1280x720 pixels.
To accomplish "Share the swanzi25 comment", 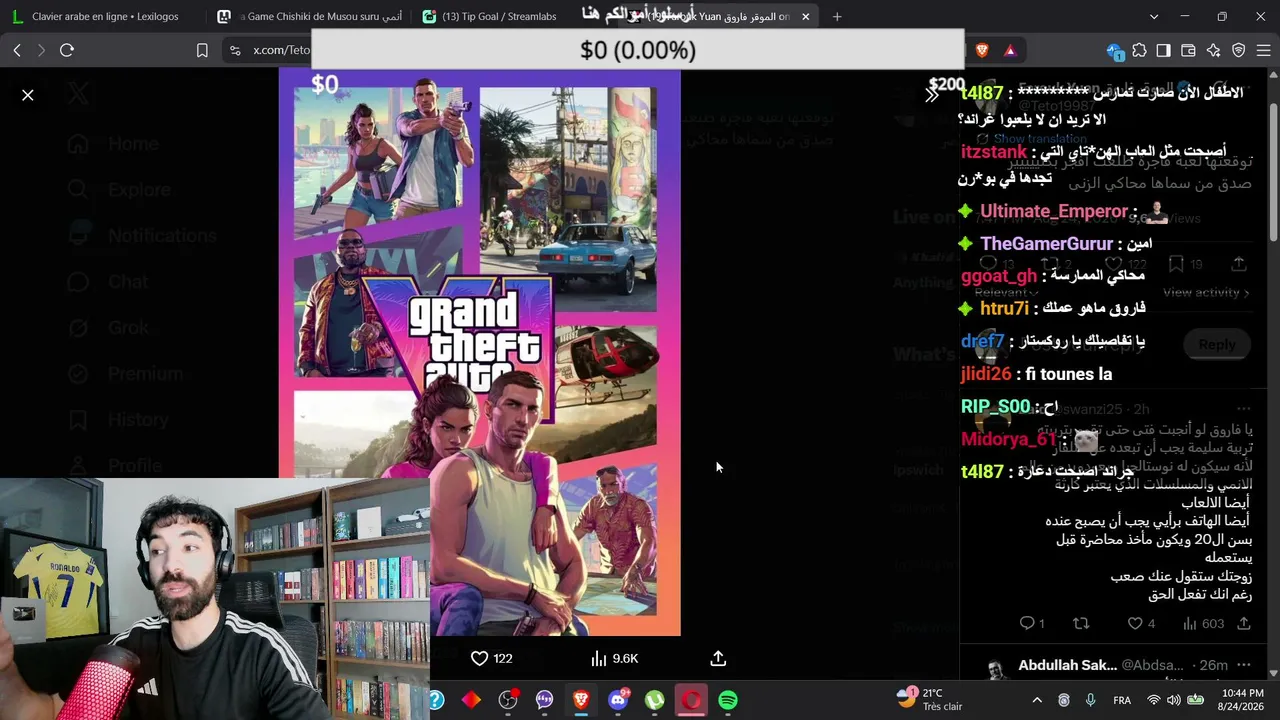I will pos(1244,623).
